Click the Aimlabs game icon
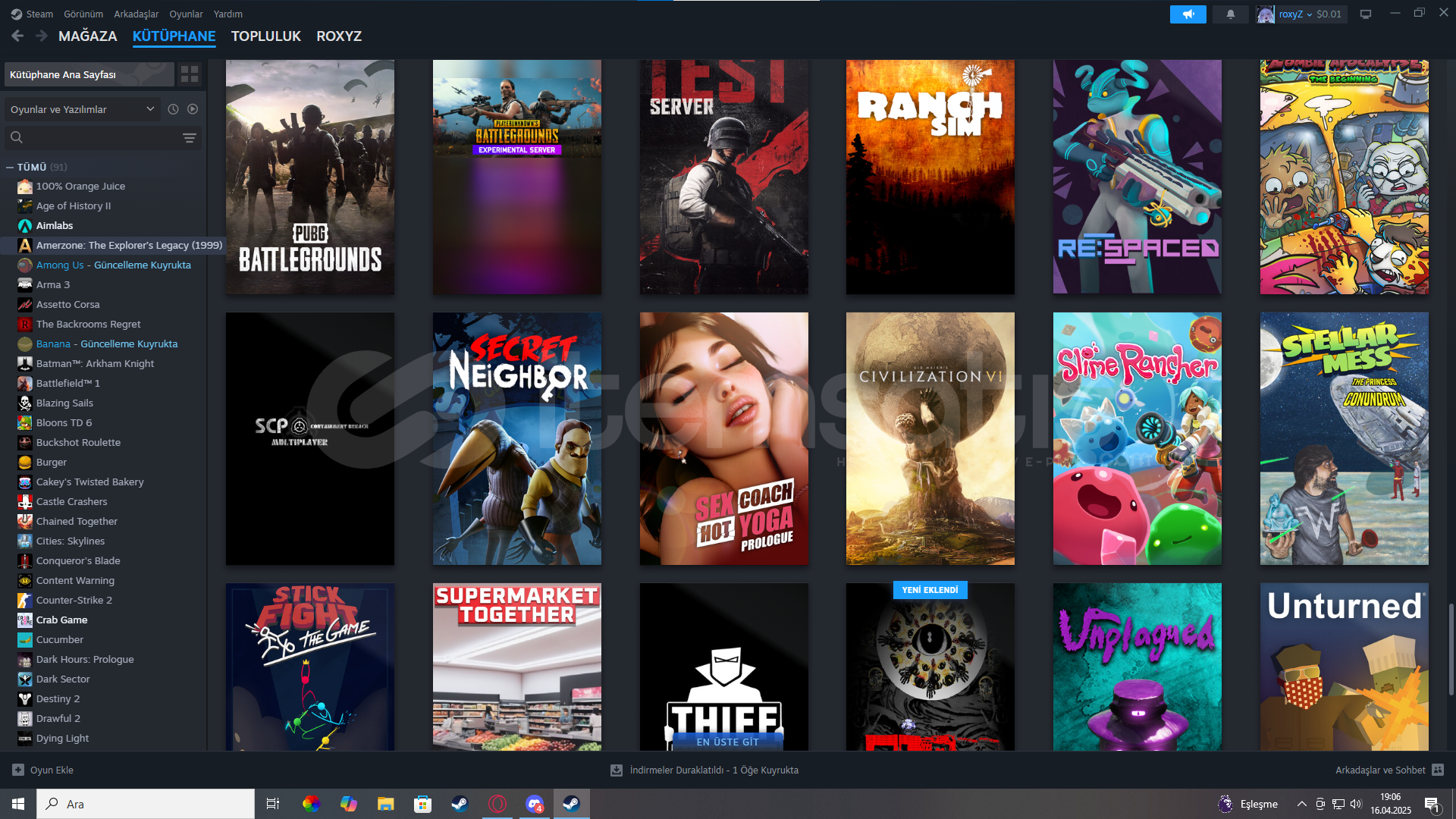The height and width of the screenshot is (819, 1456). tap(25, 225)
